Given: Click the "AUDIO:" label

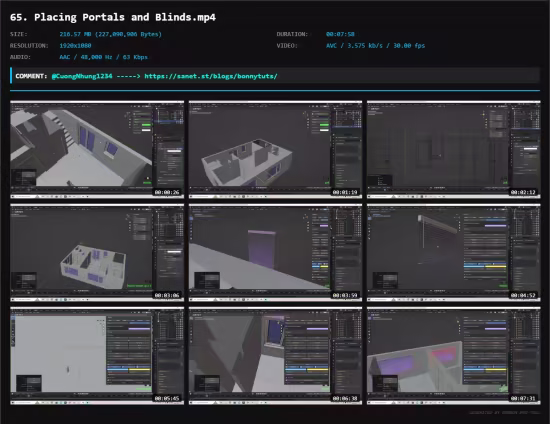Looking at the screenshot, I should tap(20, 57).
